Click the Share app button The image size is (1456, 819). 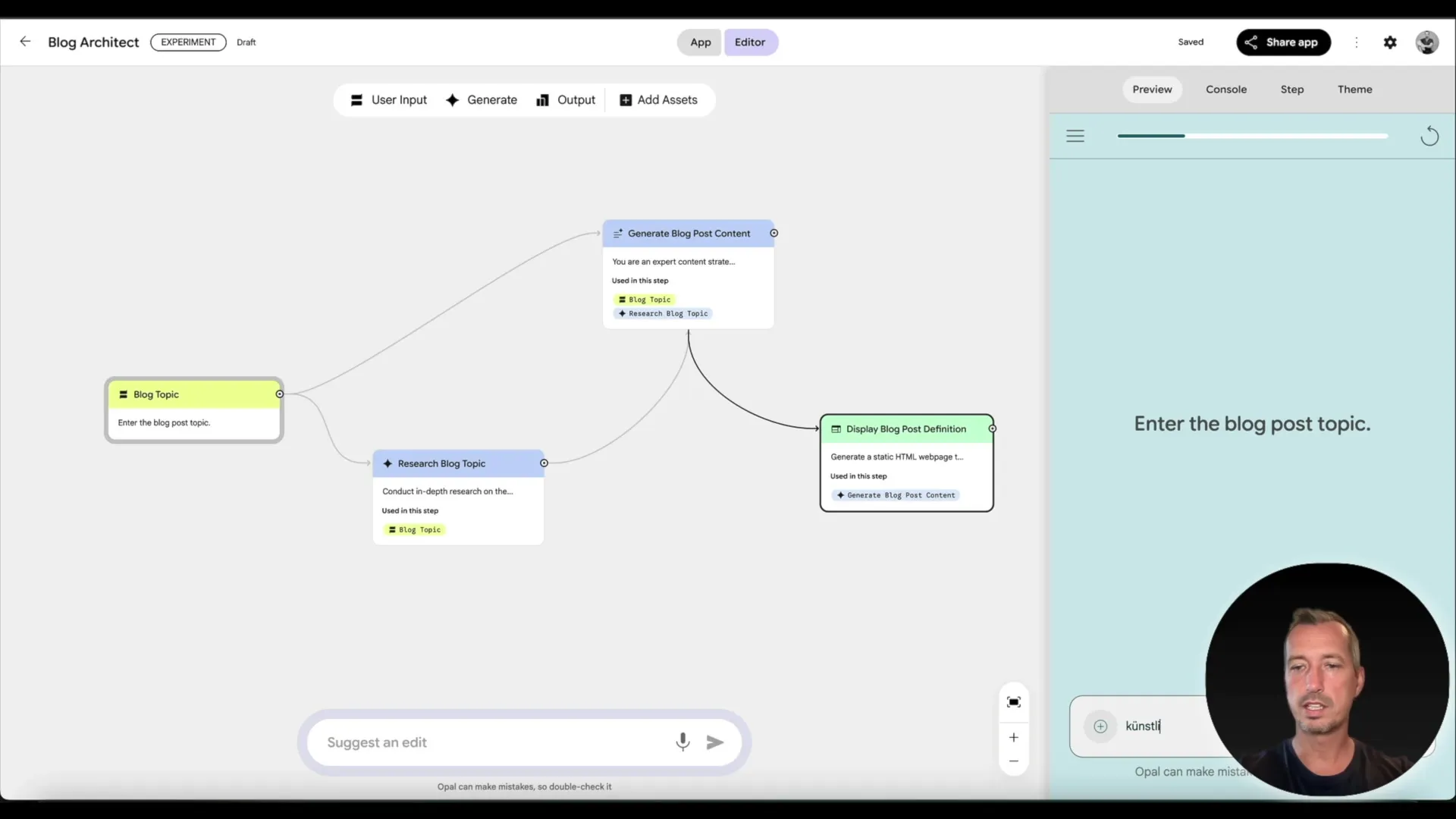pyautogui.click(x=1283, y=42)
